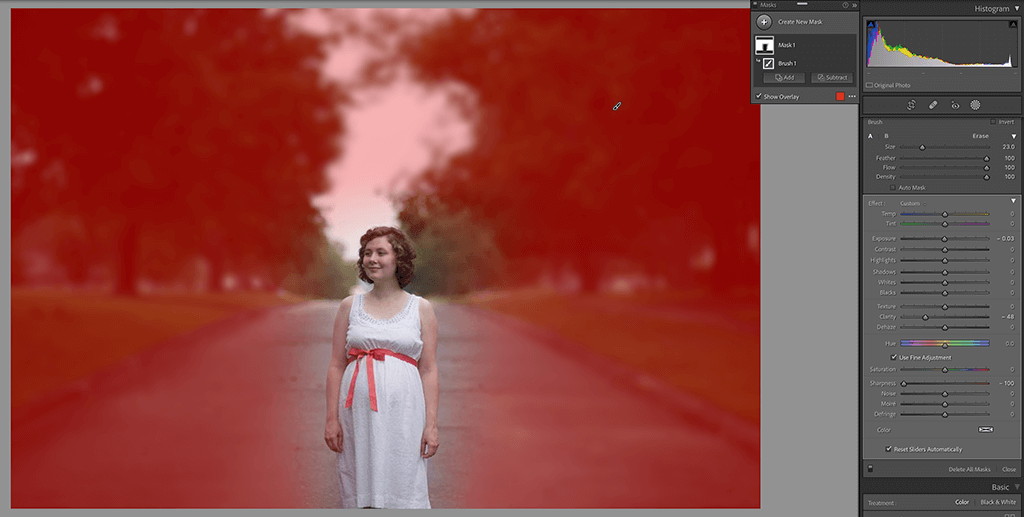This screenshot has height=517, width=1024.
Task: Adjust the Clarity slider
Action: point(944,317)
